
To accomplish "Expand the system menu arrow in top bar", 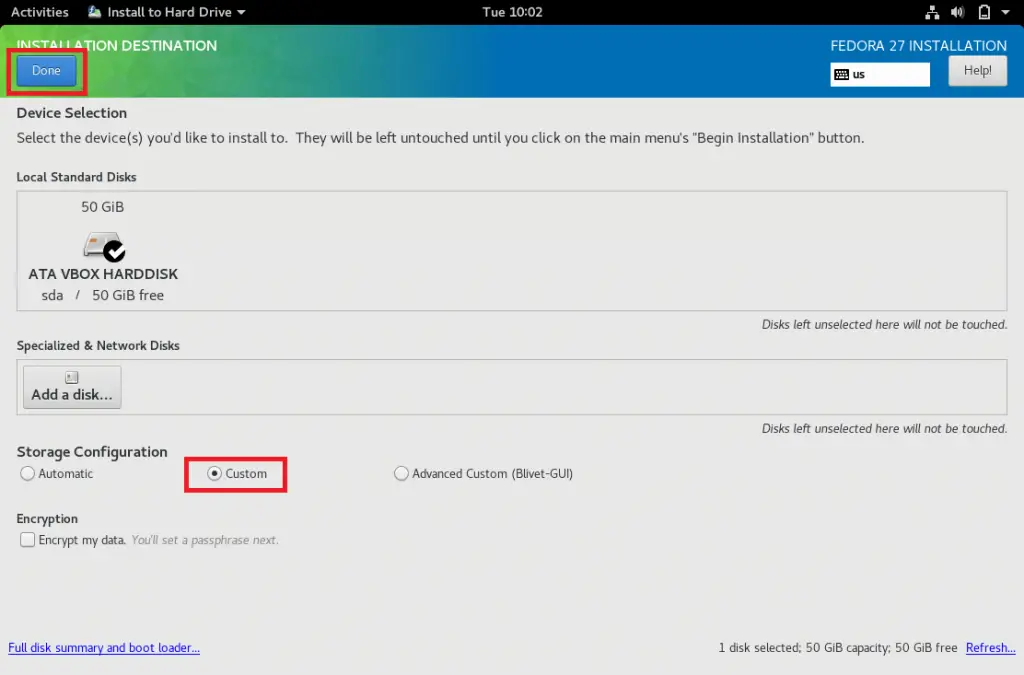I will click(x=1005, y=12).
